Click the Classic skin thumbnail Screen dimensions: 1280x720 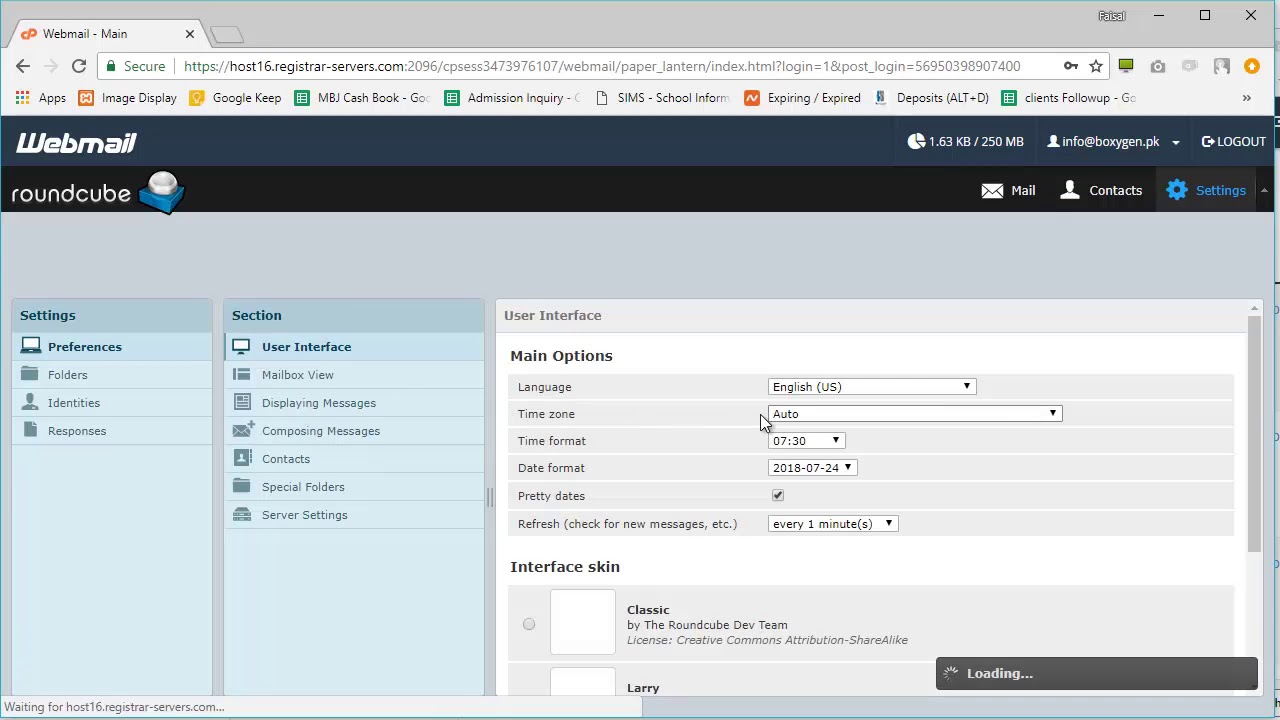(x=583, y=622)
